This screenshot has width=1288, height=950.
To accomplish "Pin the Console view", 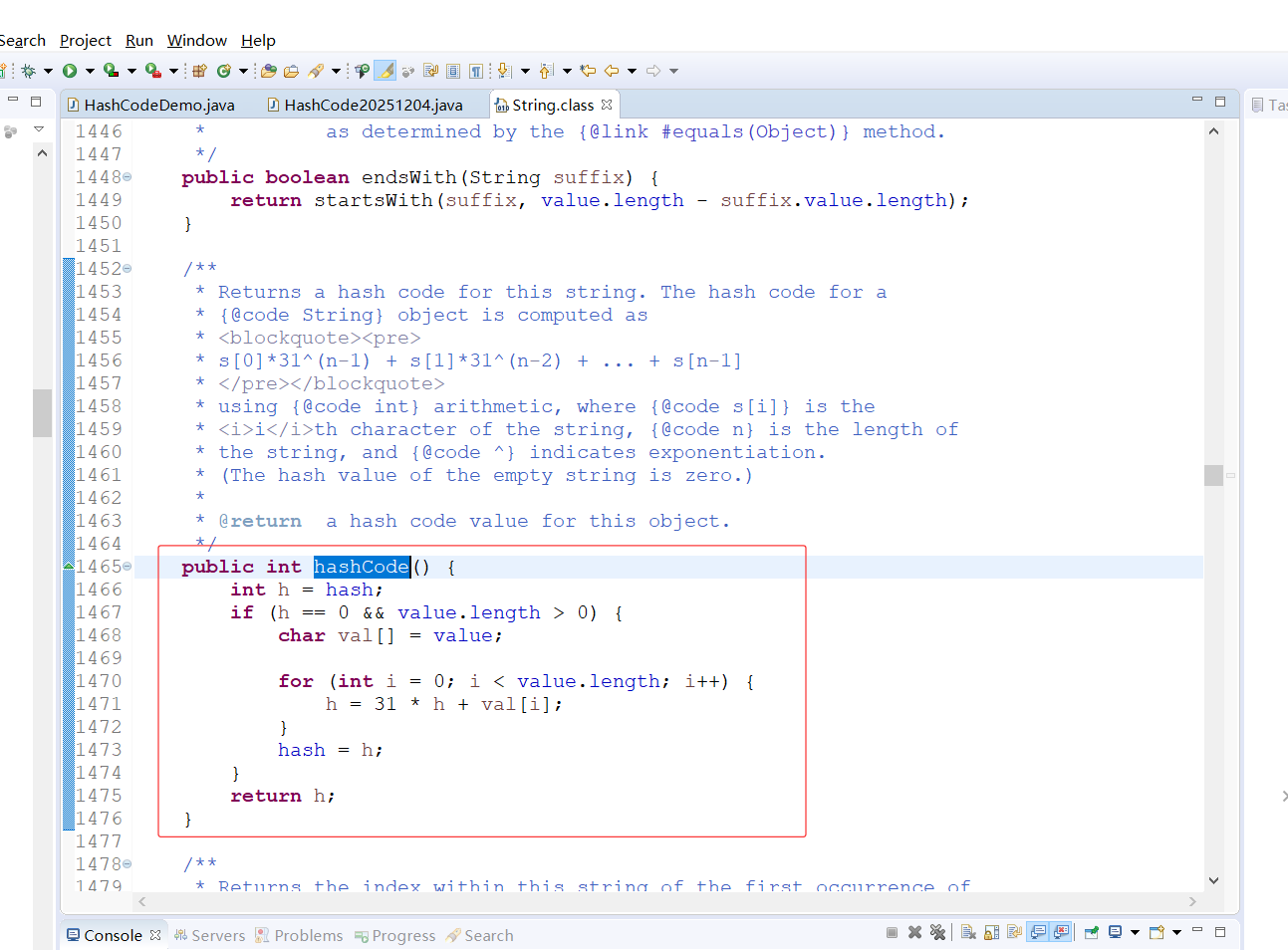I will point(1092,932).
